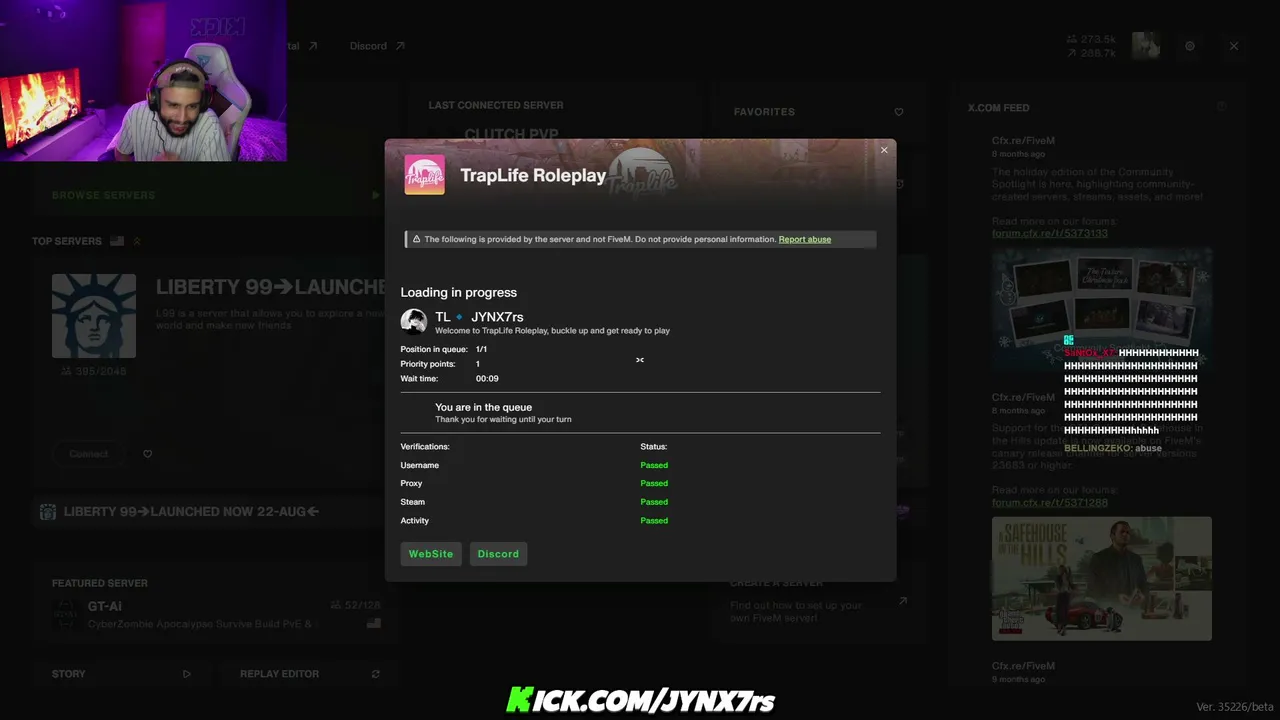Click the Passed status for Username
1280x720 pixels.
tap(654, 465)
